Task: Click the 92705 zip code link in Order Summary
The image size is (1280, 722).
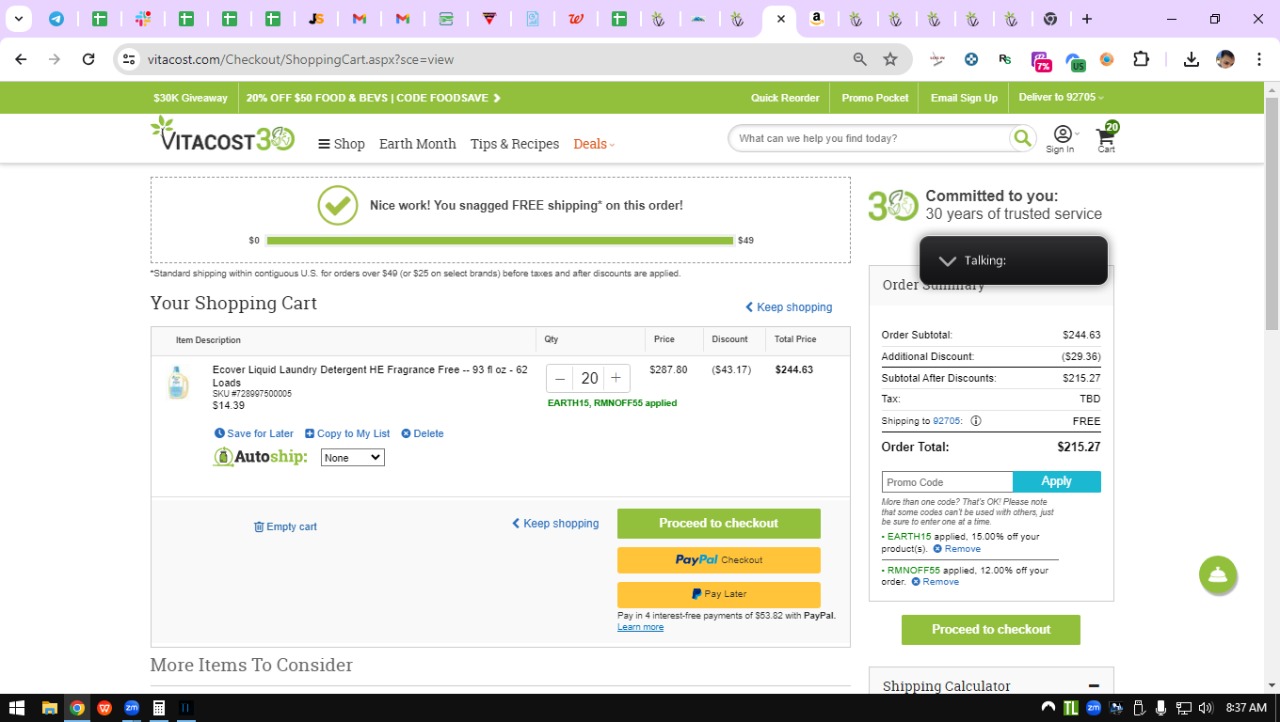Action: pos(946,421)
